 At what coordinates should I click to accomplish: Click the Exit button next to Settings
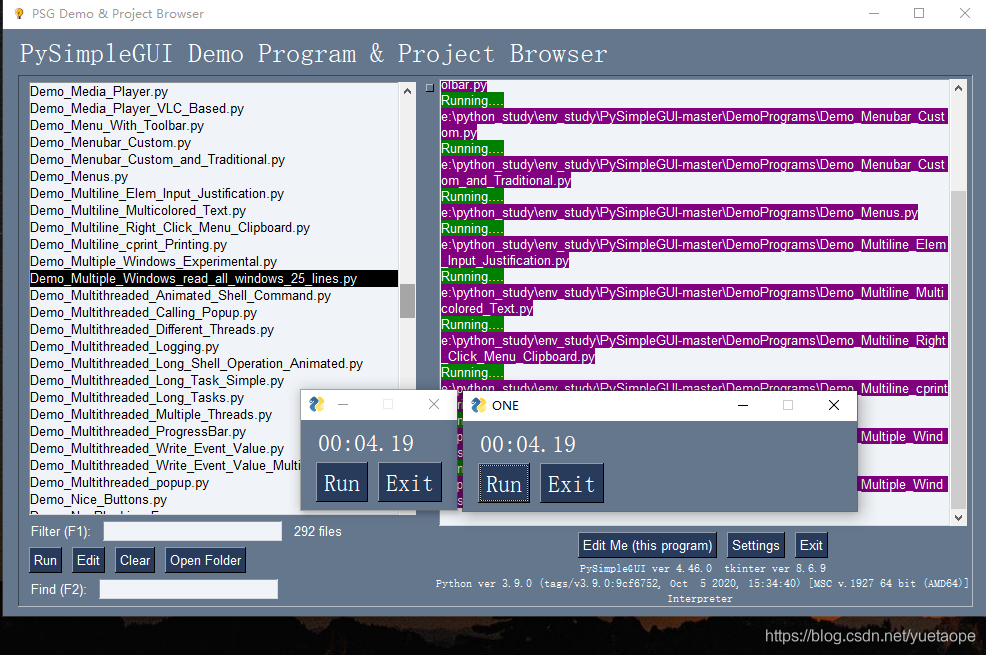811,545
